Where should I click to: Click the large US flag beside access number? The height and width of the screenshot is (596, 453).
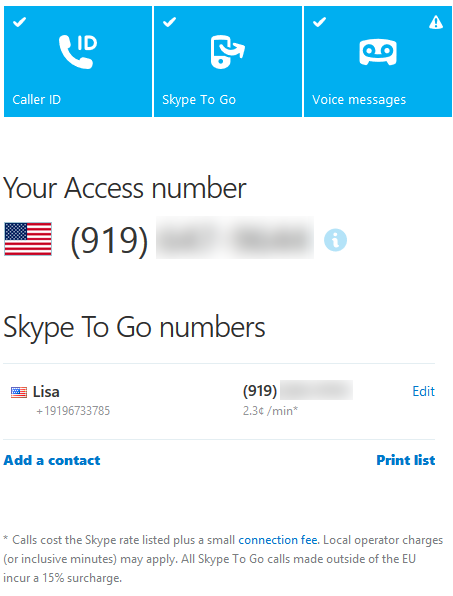click(x=28, y=239)
